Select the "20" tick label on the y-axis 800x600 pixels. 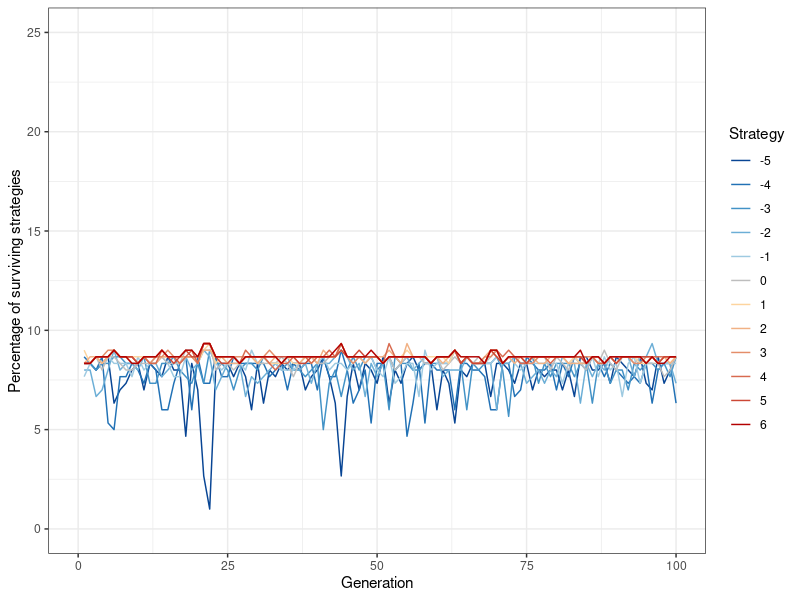tap(33, 132)
